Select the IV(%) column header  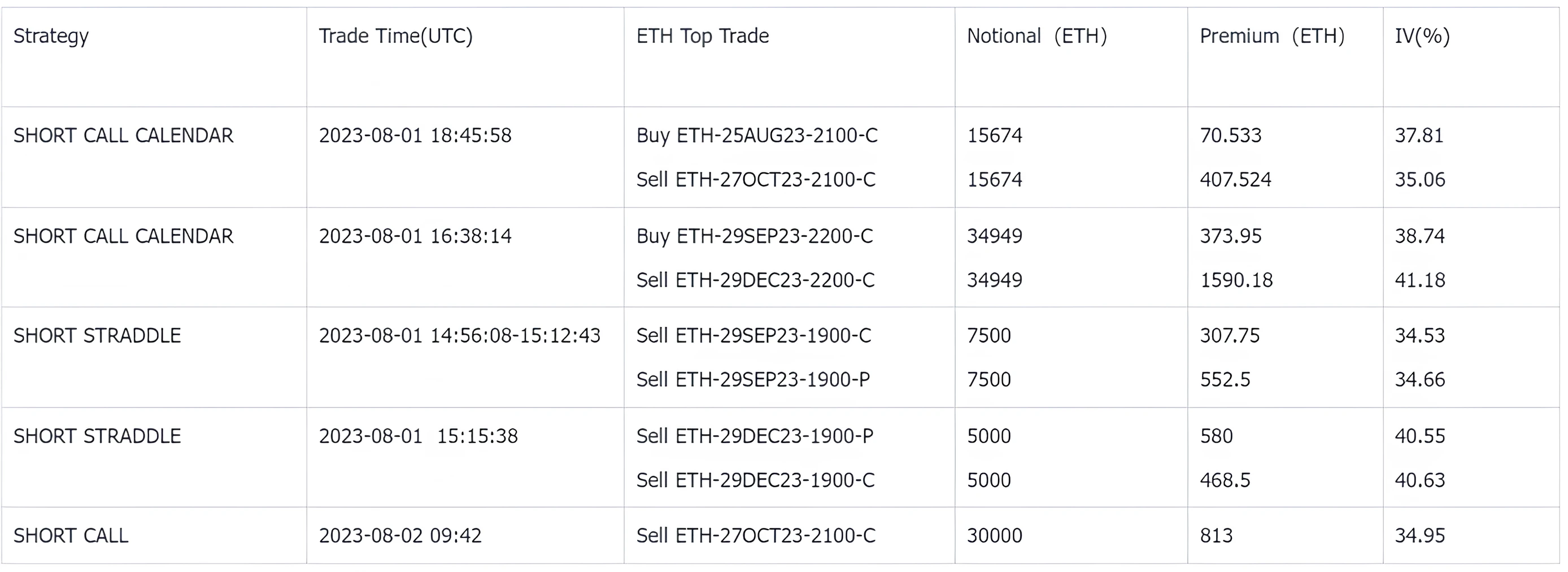click(x=1422, y=37)
